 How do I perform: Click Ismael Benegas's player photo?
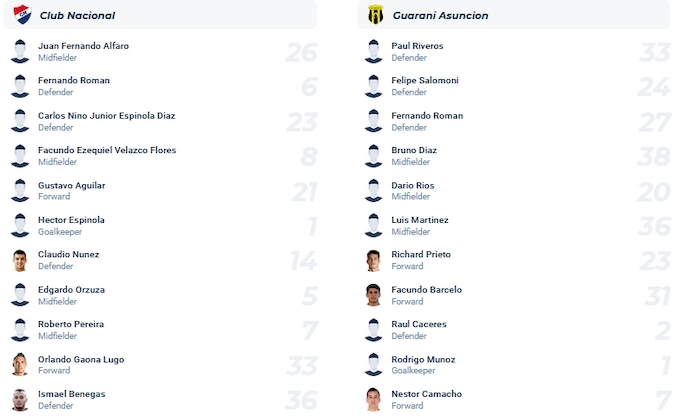pyautogui.click(x=20, y=399)
